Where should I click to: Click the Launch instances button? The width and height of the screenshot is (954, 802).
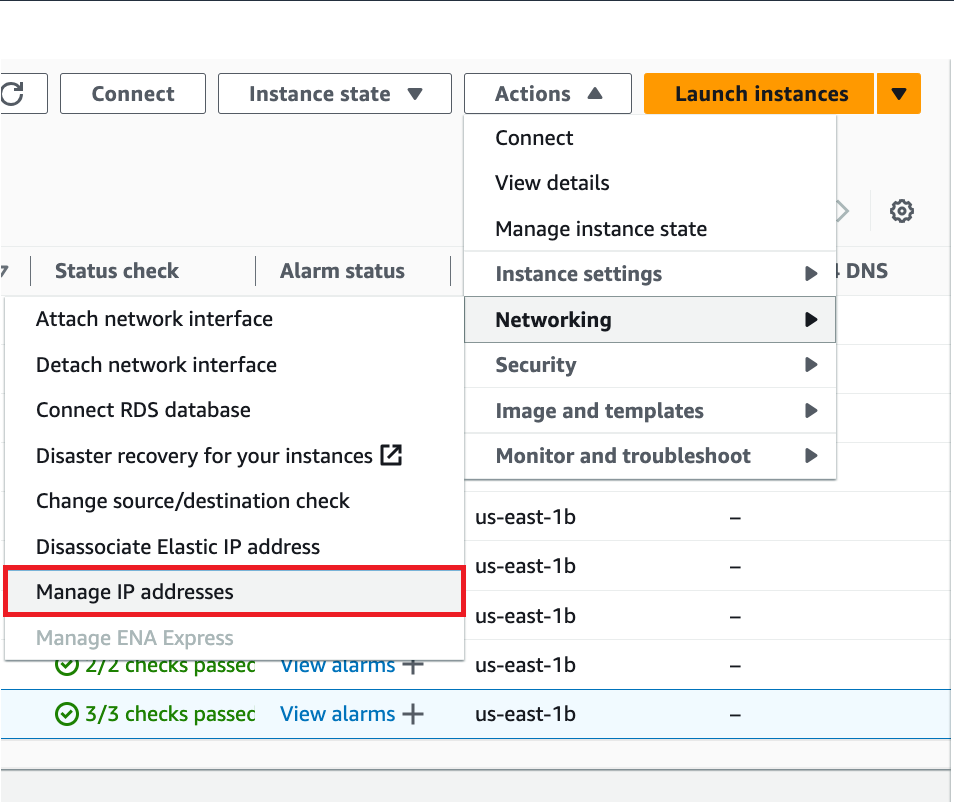(x=759, y=94)
